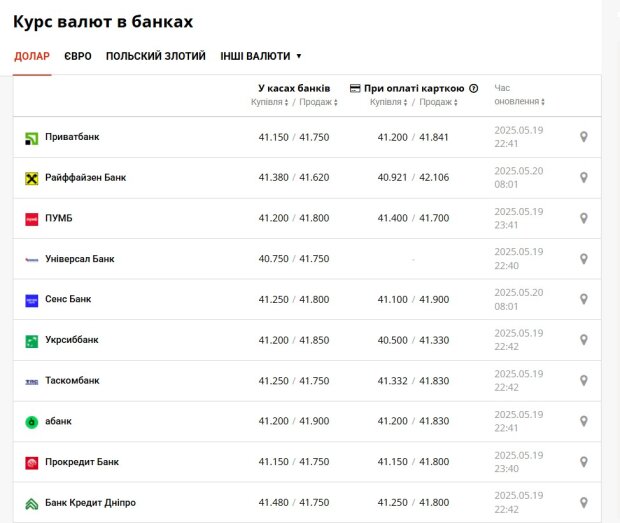Click the Сенс Банк map pin icon
The image size is (620, 523).
click(x=584, y=300)
